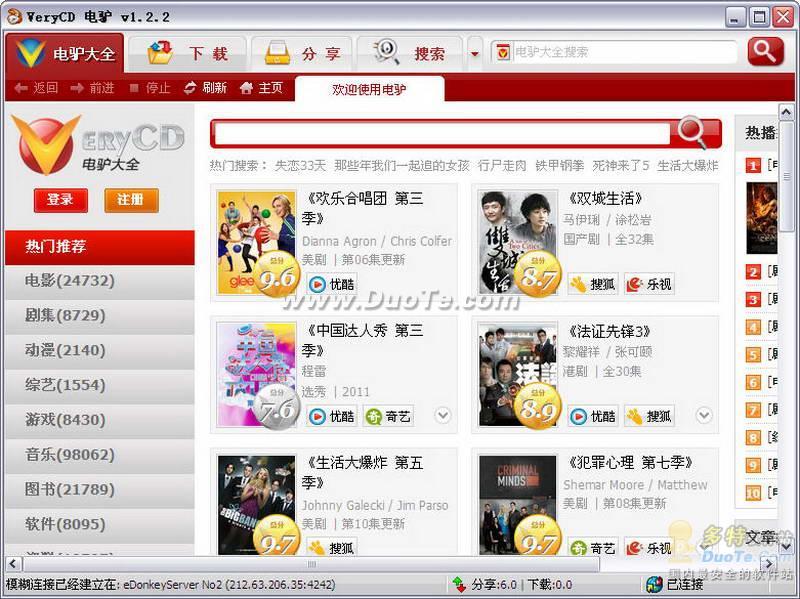Open 音乐(98062) category
The width and height of the screenshot is (800, 599).
[100, 455]
